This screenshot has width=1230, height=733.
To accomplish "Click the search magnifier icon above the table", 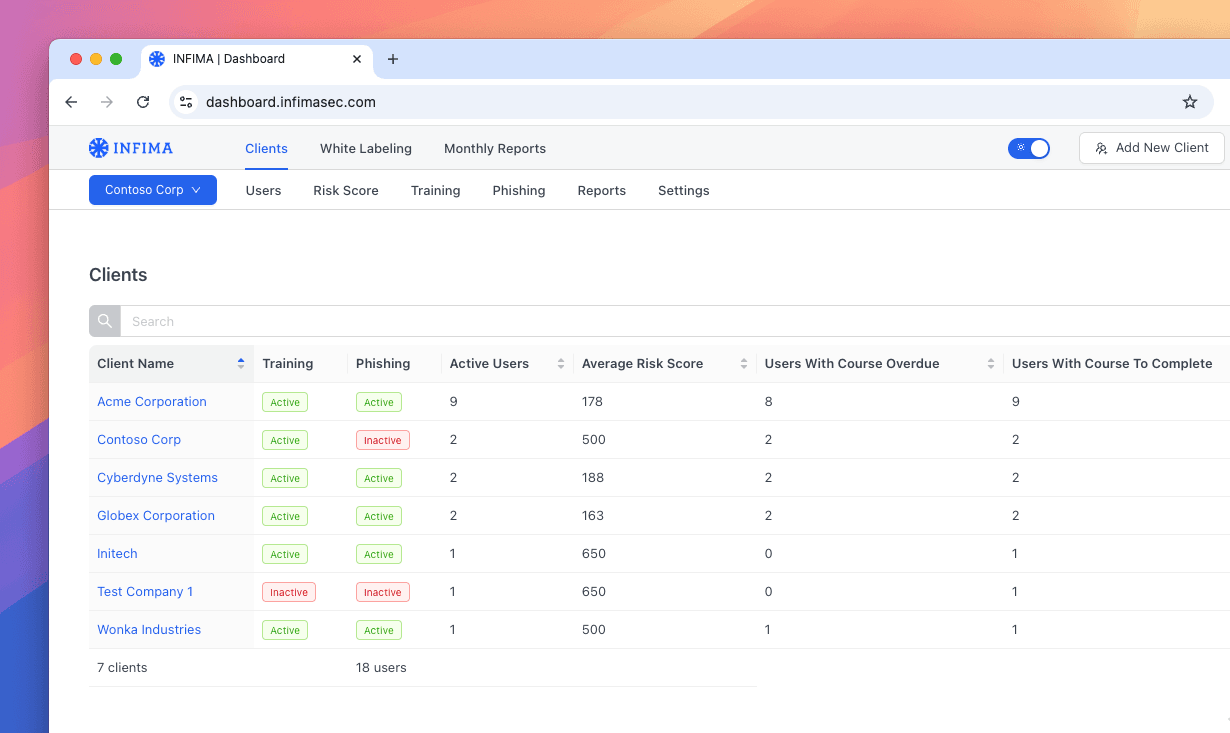I will (x=104, y=320).
